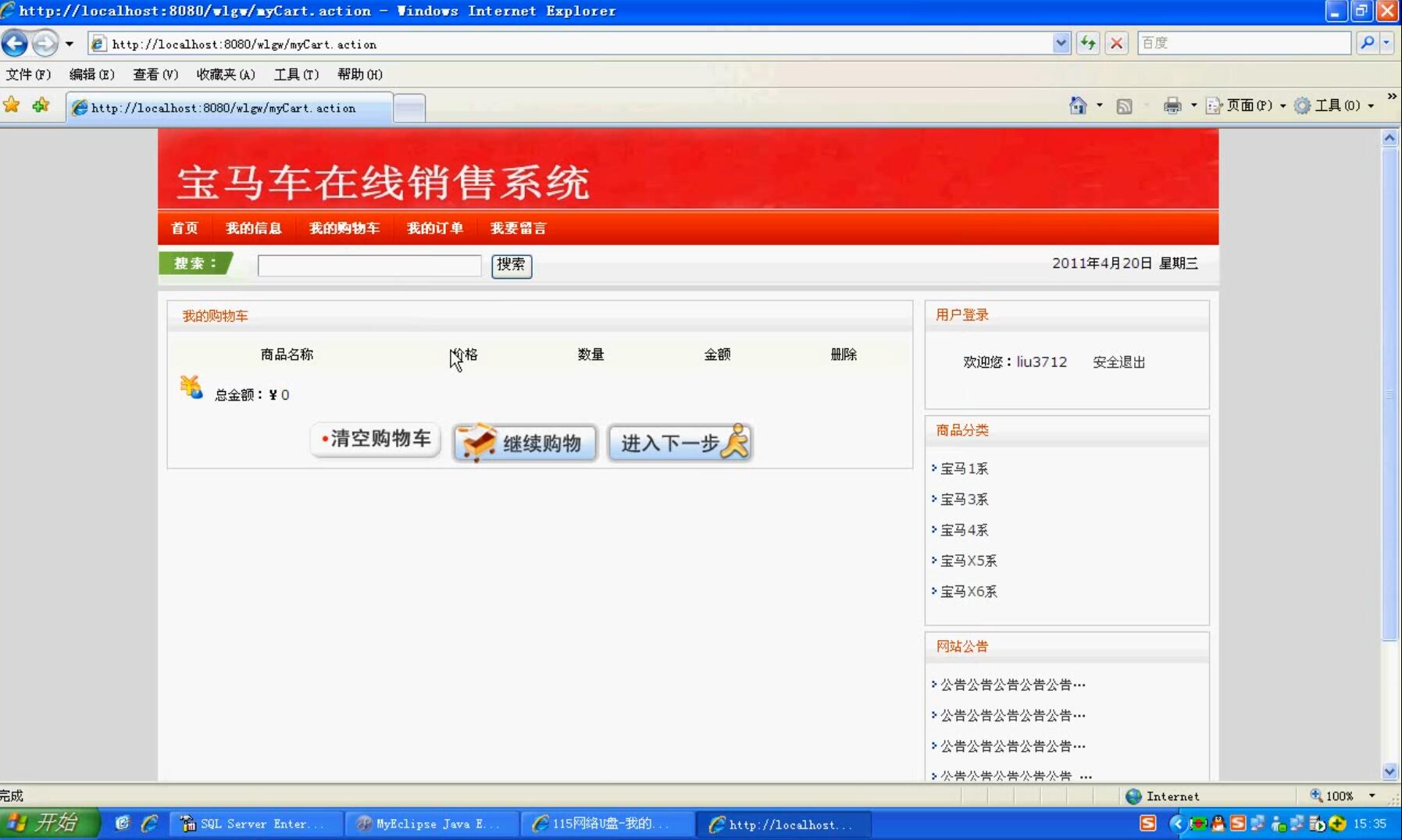Open the 工具(O) command bar menu

(1334, 105)
